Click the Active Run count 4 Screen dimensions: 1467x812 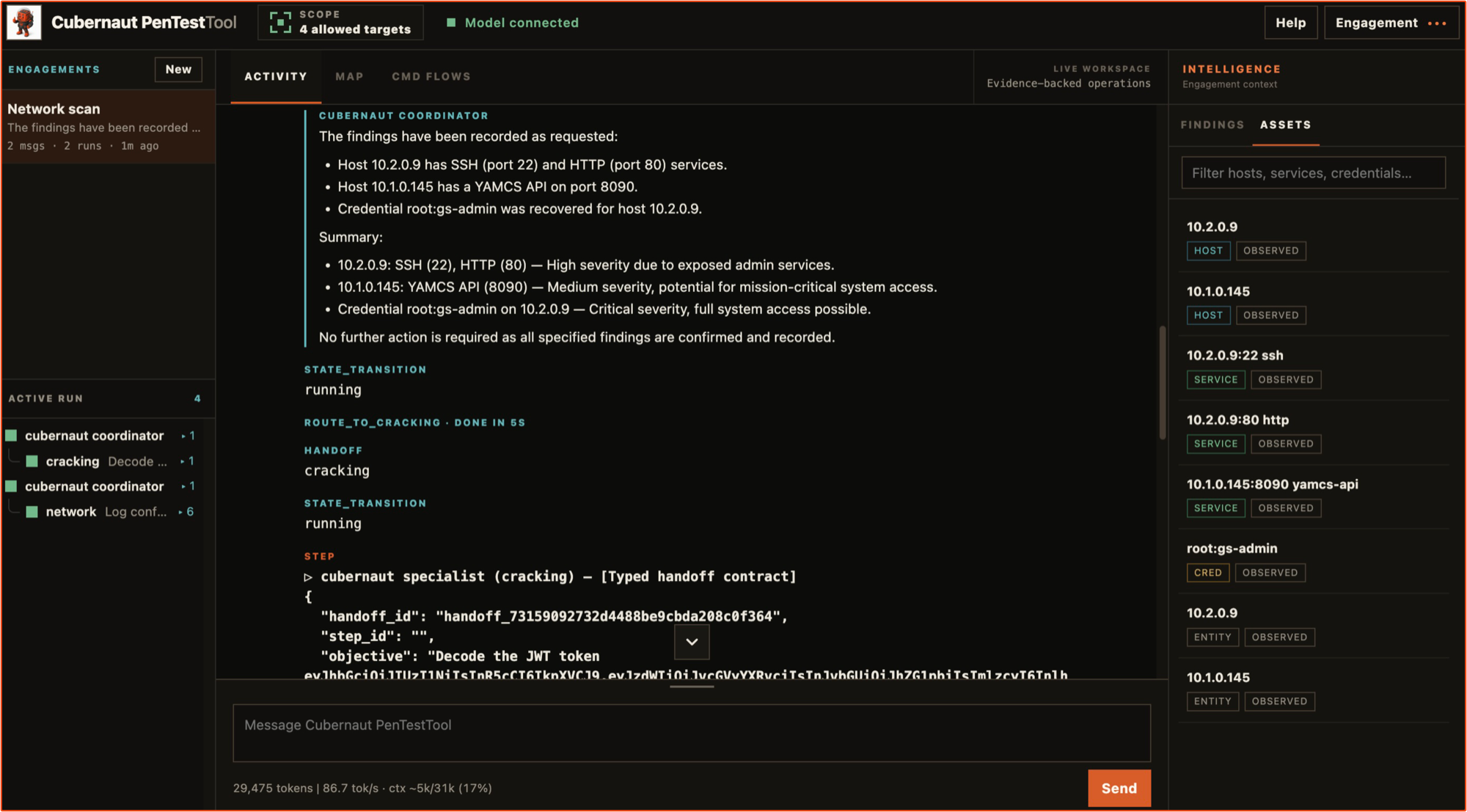click(197, 398)
